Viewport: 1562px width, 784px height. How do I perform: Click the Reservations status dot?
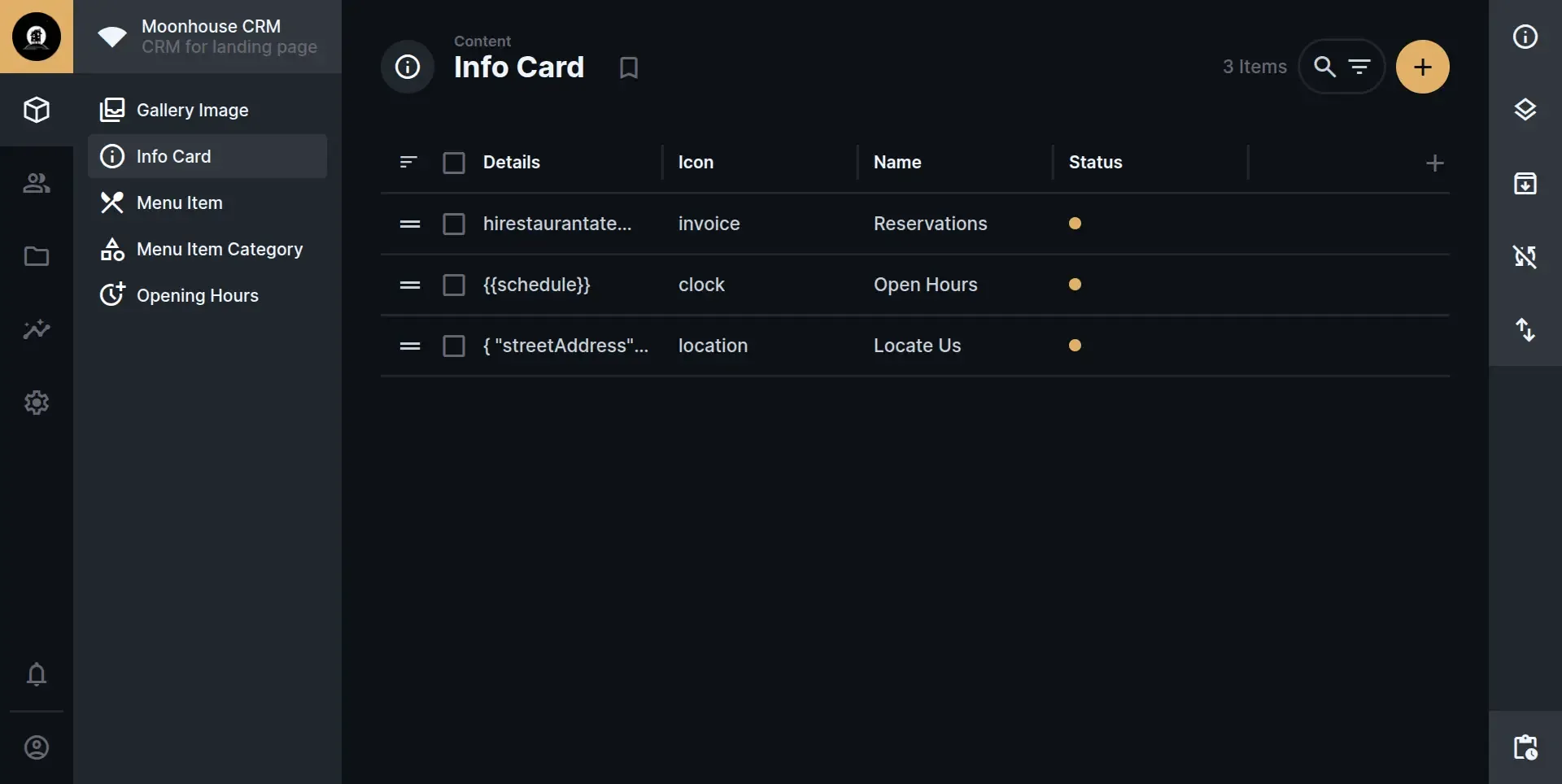coord(1075,224)
